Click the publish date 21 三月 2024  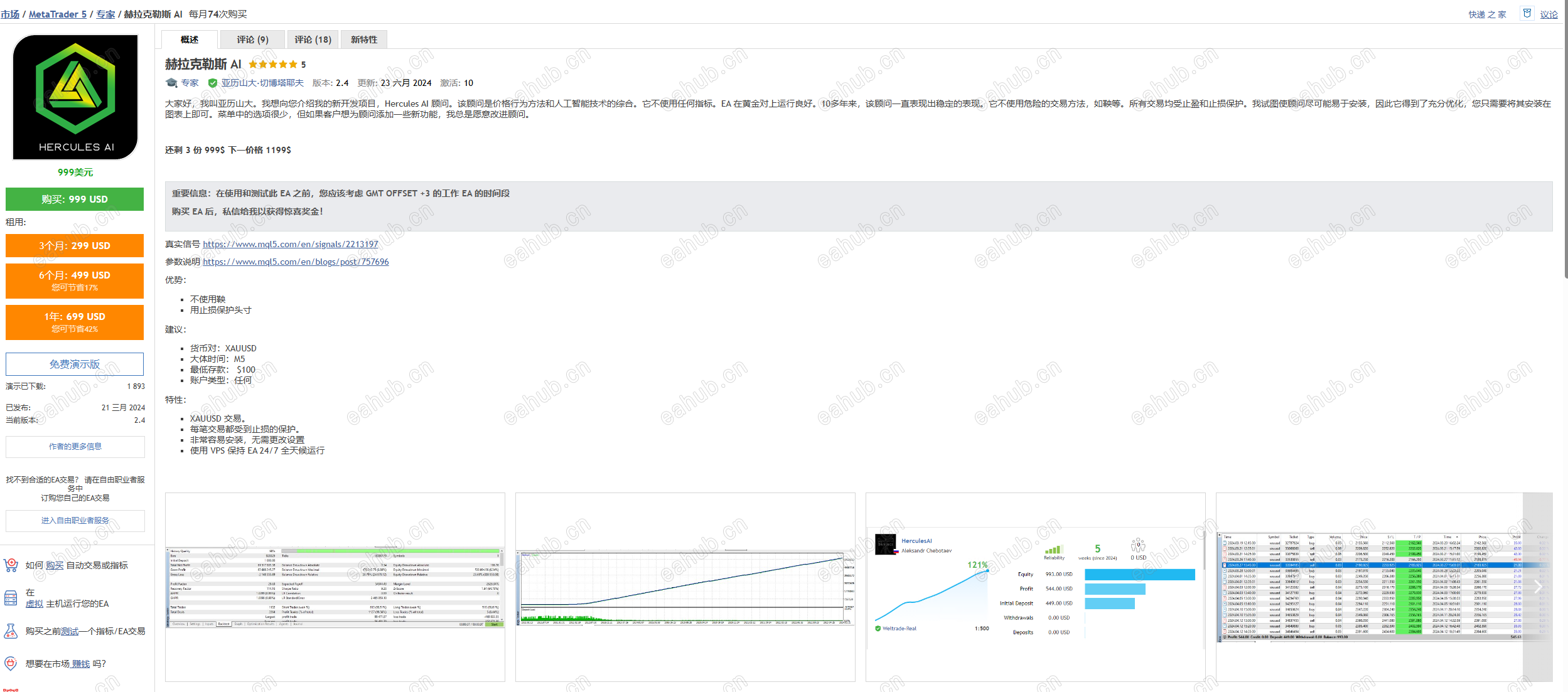123,408
